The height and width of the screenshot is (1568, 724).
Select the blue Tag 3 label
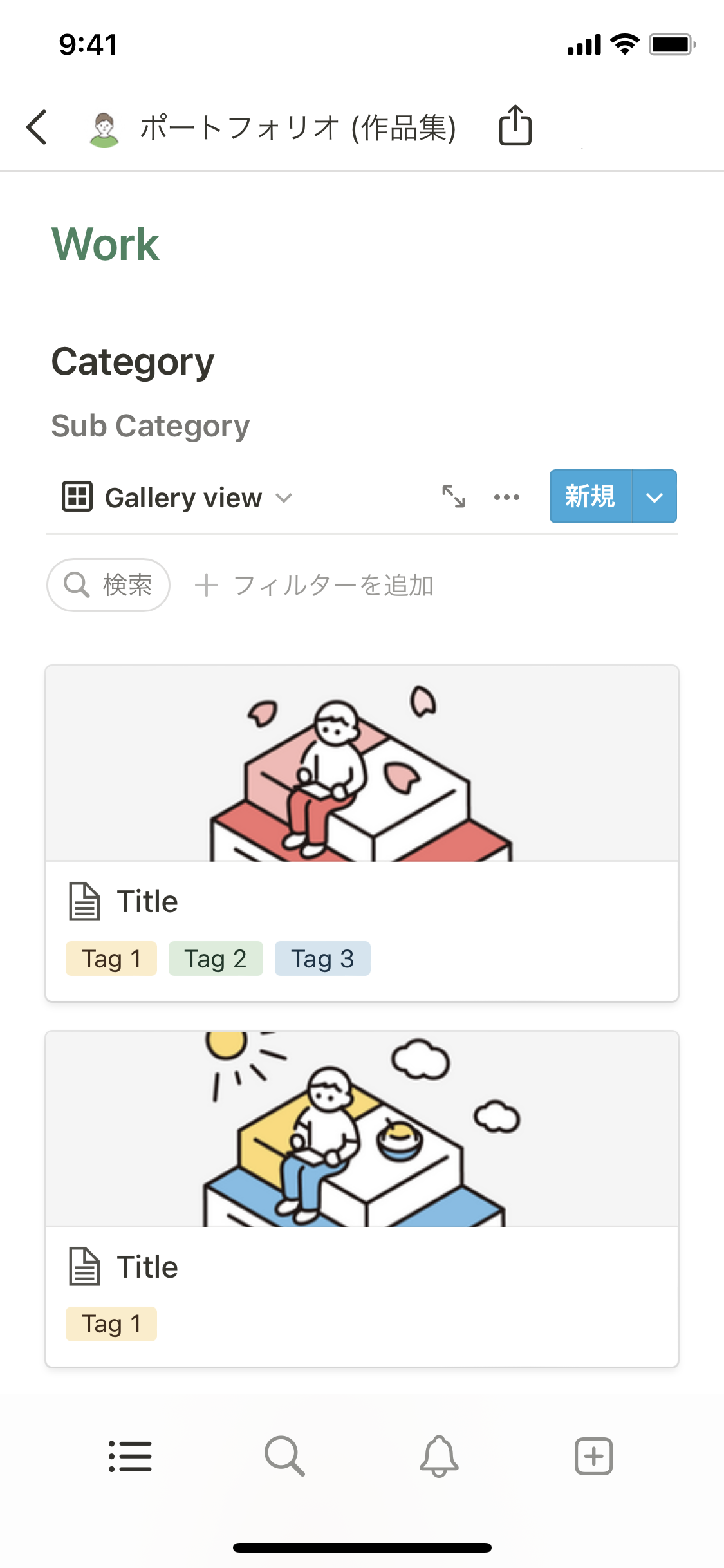(322, 959)
